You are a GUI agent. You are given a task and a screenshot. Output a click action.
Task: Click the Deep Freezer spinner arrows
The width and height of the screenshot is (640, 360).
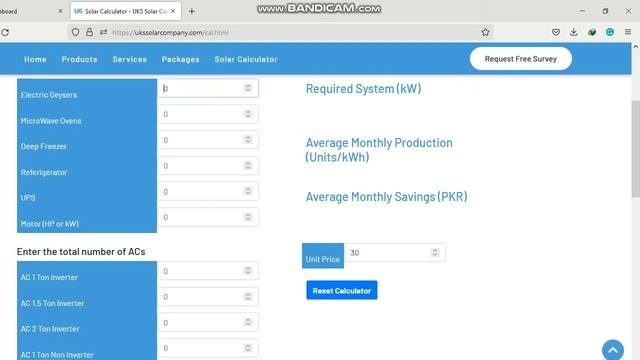(248, 140)
